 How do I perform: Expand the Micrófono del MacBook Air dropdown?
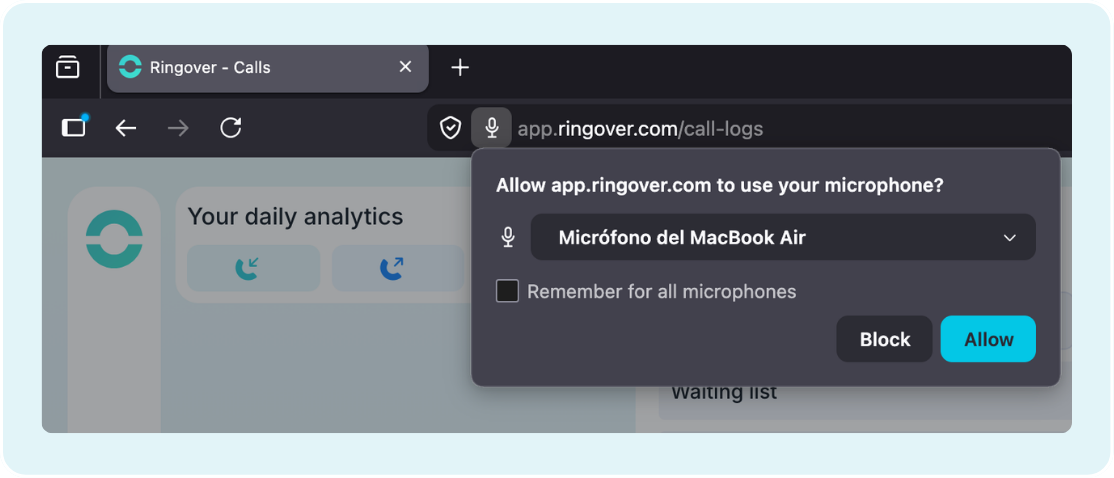click(x=782, y=238)
